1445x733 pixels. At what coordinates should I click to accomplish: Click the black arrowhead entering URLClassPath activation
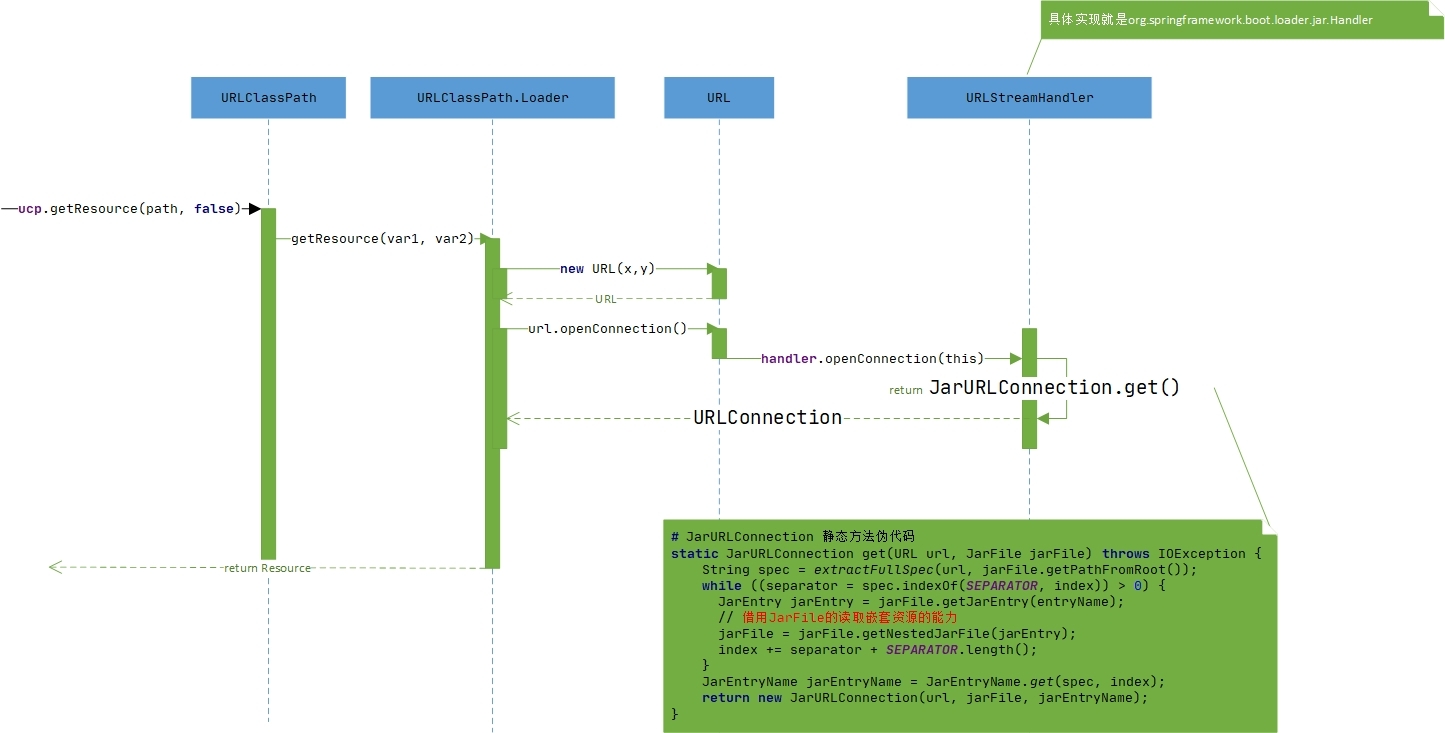pyautogui.click(x=254, y=209)
